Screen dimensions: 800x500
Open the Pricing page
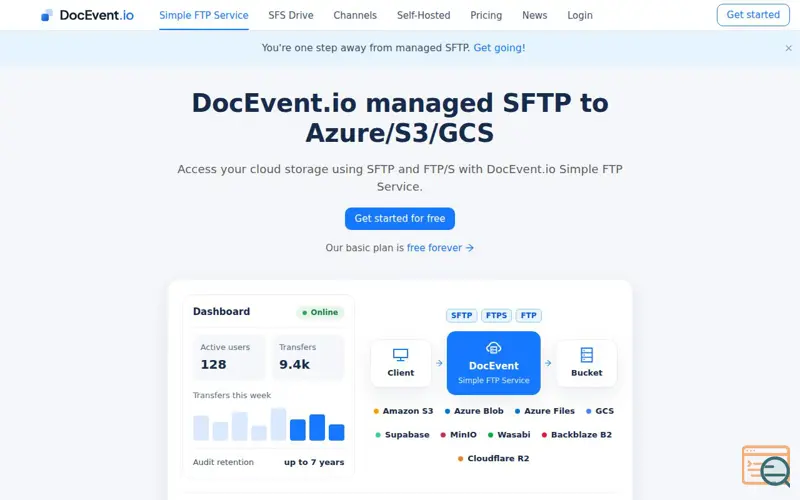click(x=486, y=15)
